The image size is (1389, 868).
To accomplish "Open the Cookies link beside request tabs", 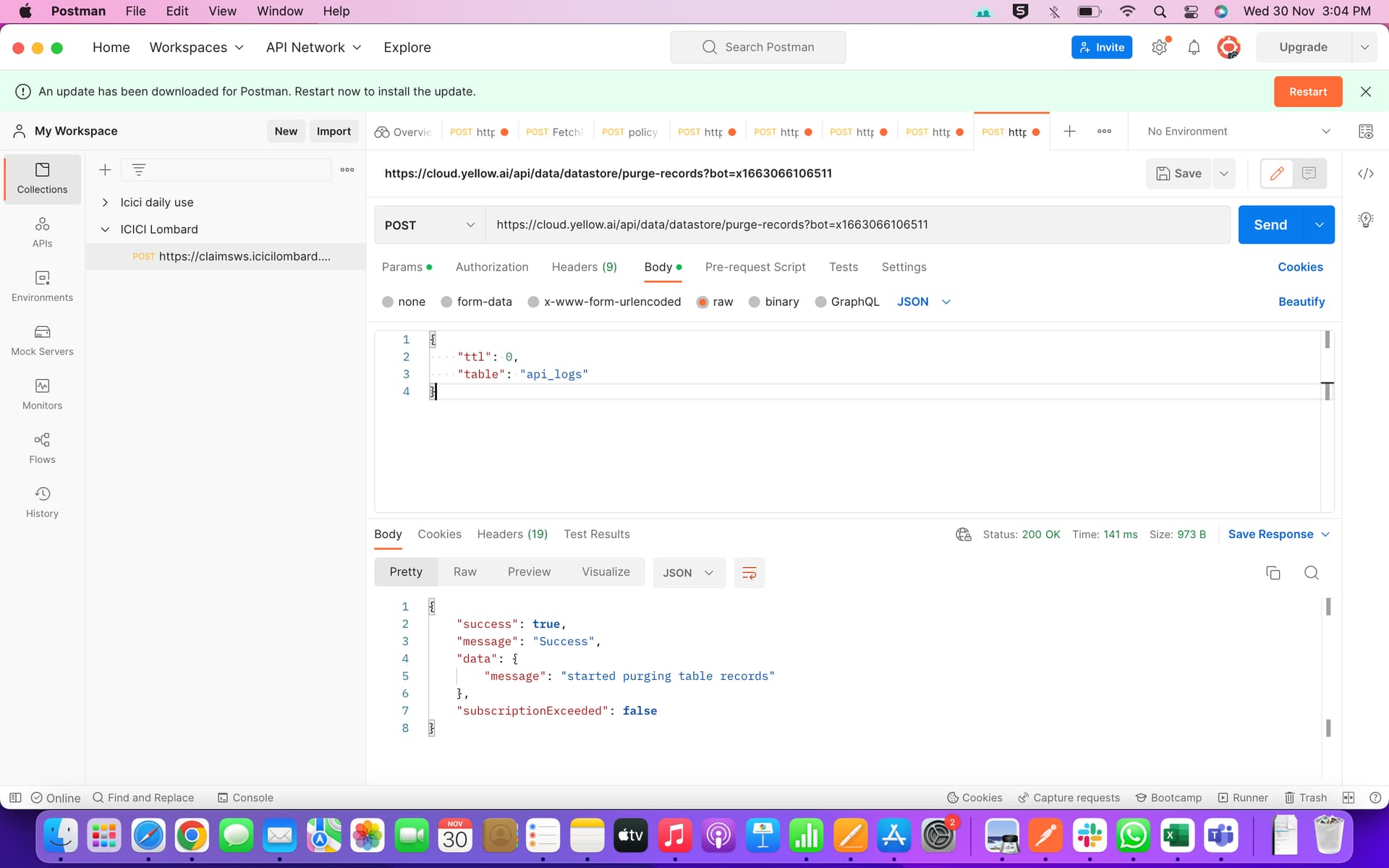I will point(1300,267).
